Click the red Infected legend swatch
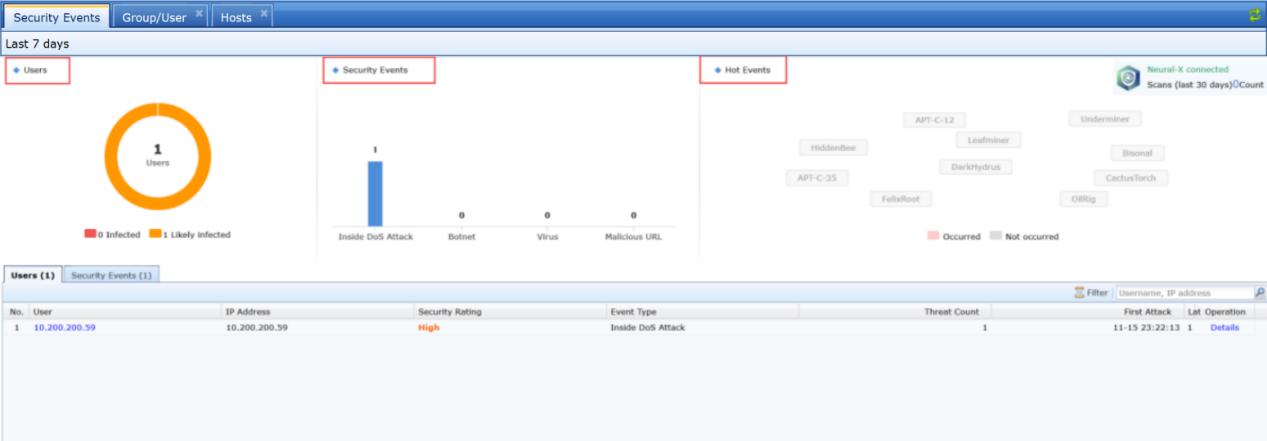 point(90,235)
